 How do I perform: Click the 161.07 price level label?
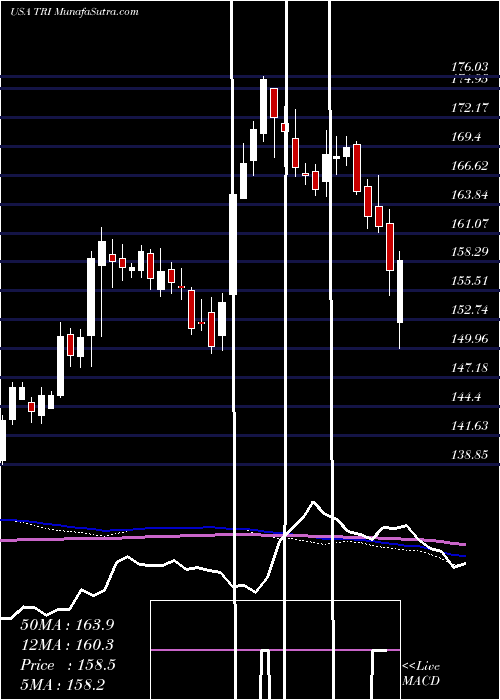coord(469,223)
